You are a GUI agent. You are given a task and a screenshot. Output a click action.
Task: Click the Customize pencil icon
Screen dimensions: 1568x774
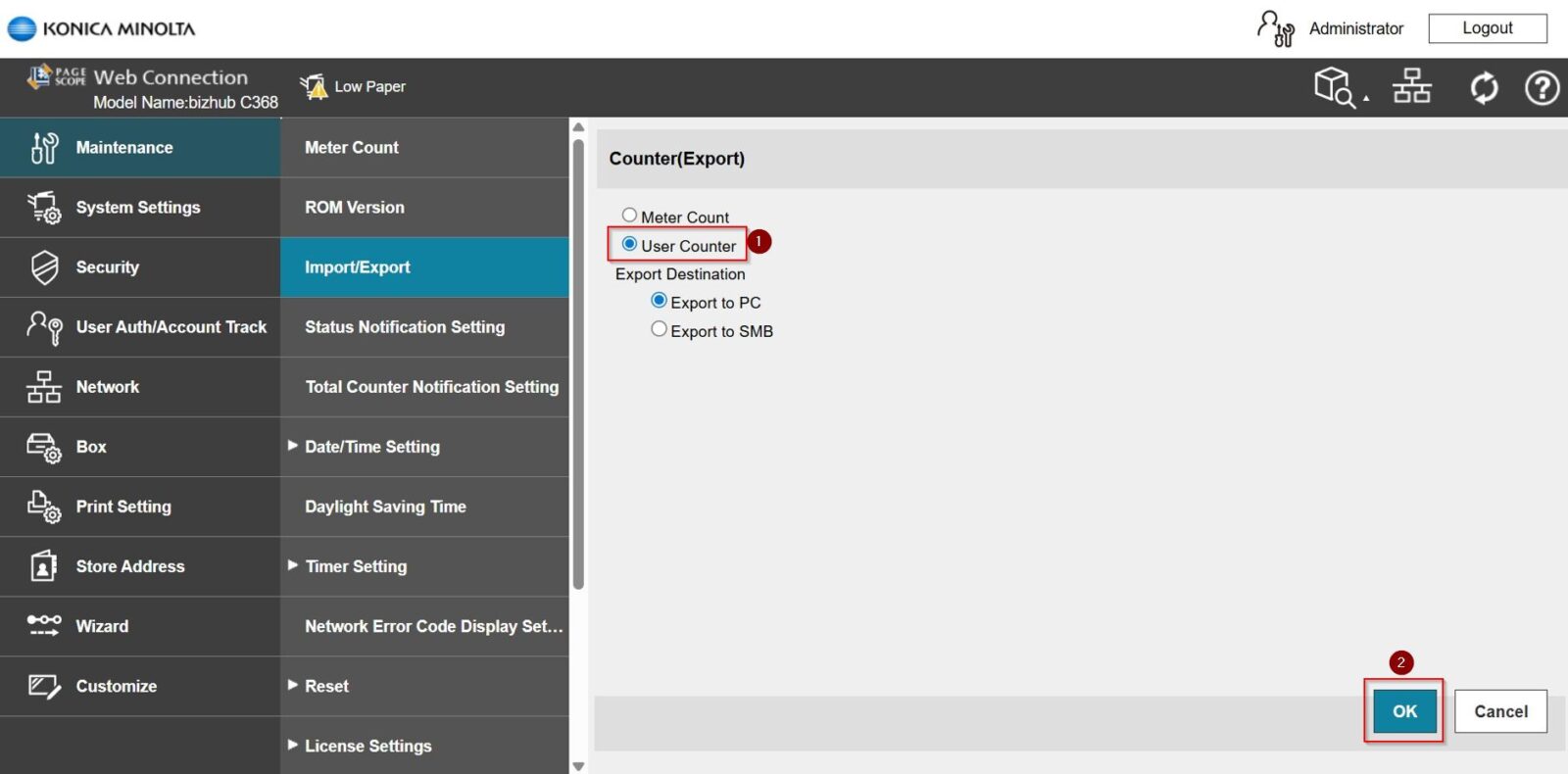click(x=44, y=686)
